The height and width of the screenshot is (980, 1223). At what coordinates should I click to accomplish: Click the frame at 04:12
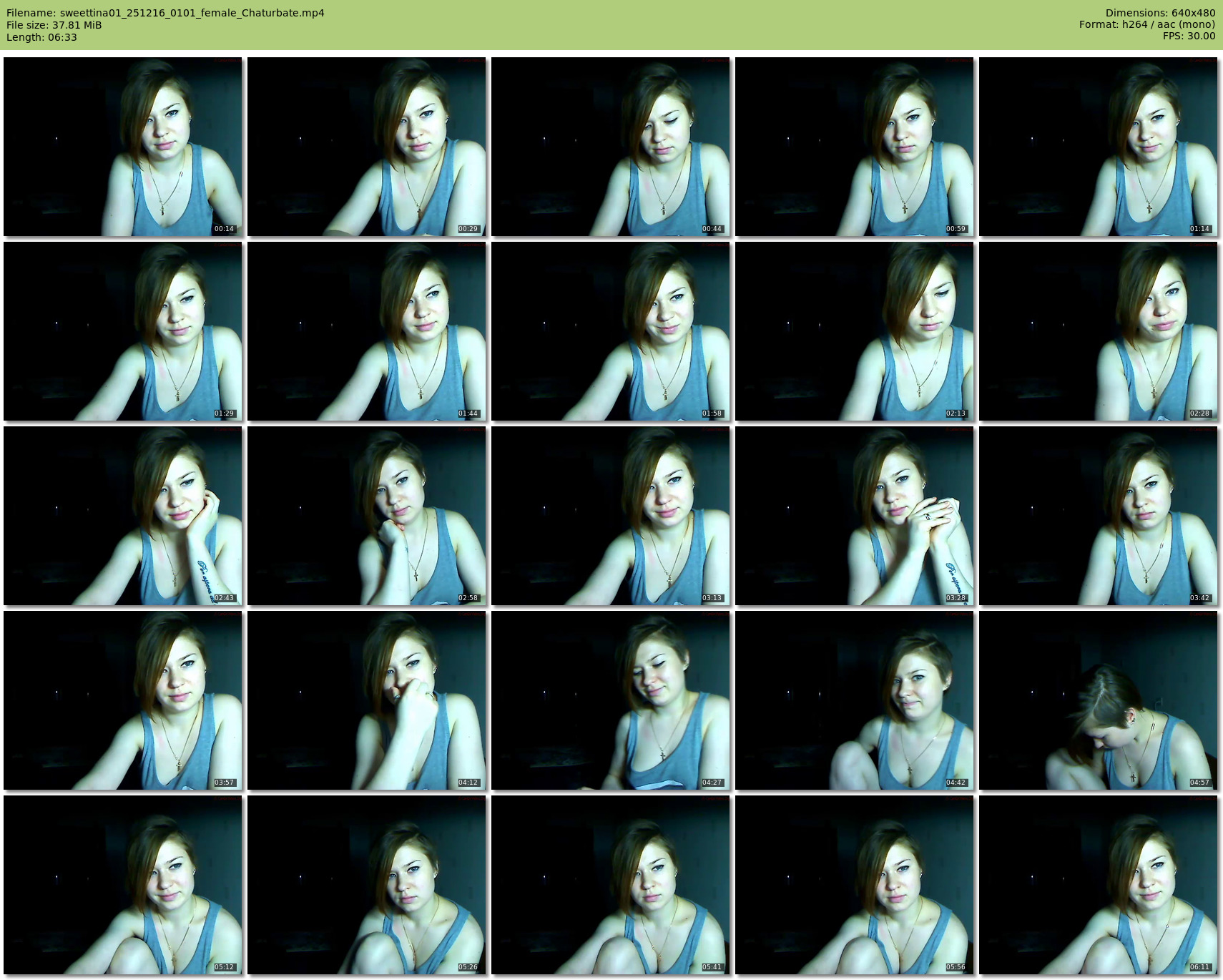tap(367, 700)
